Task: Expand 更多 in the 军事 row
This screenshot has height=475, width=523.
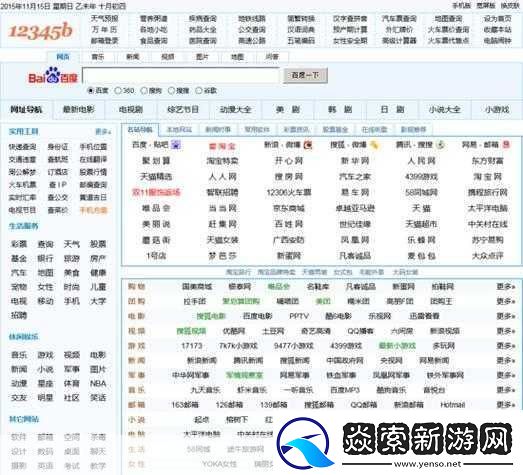Action: [506, 375]
